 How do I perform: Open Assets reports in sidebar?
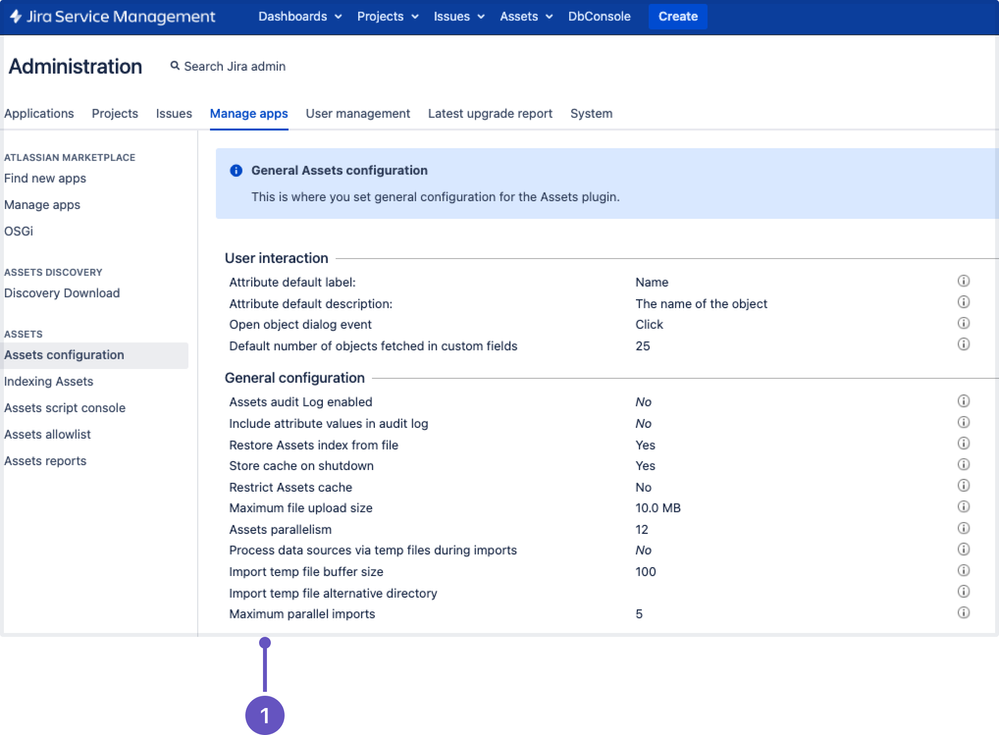[45, 461]
